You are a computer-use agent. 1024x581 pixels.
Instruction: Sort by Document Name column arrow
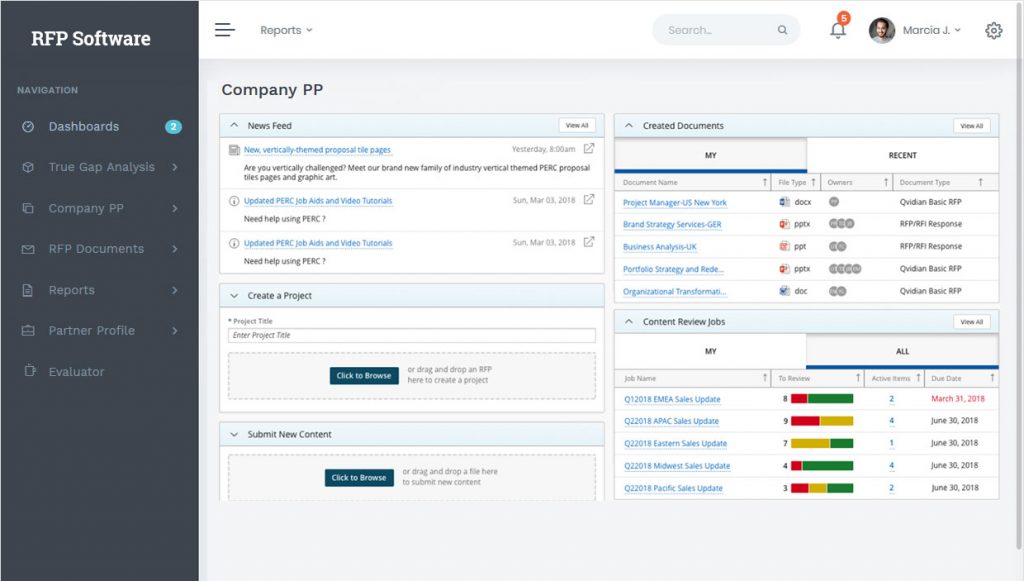pyautogui.click(x=766, y=182)
